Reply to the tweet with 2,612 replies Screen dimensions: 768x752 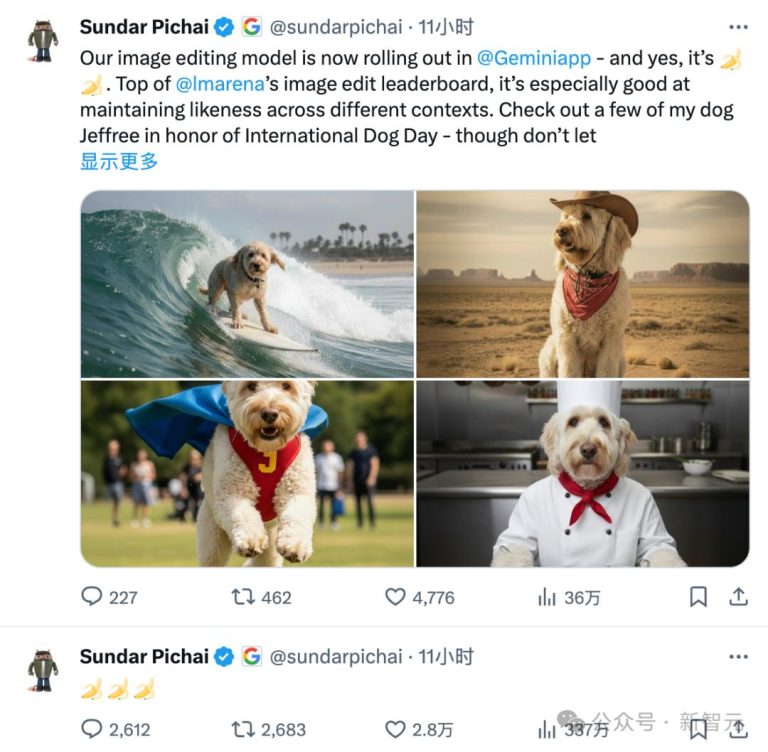(92, 729)
